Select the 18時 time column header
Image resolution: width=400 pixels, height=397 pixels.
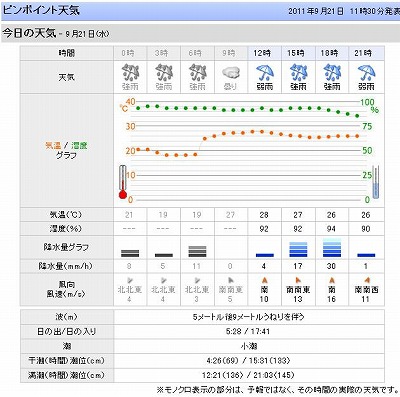click(x=332, y=53)
